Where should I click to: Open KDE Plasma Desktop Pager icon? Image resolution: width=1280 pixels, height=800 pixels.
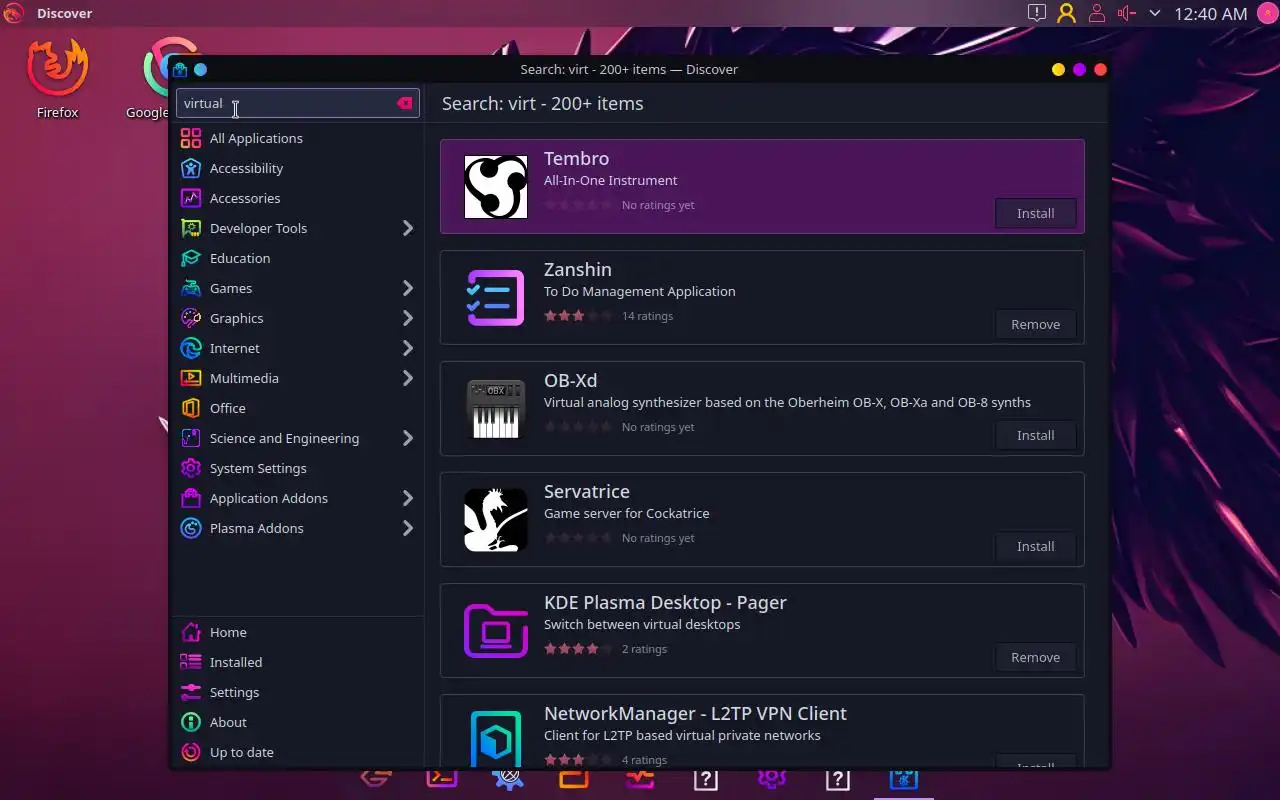coord(496,630)
